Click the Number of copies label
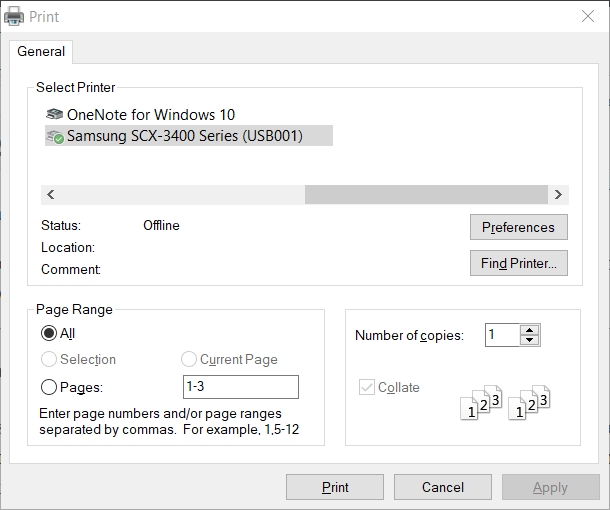 click(409, 335)
